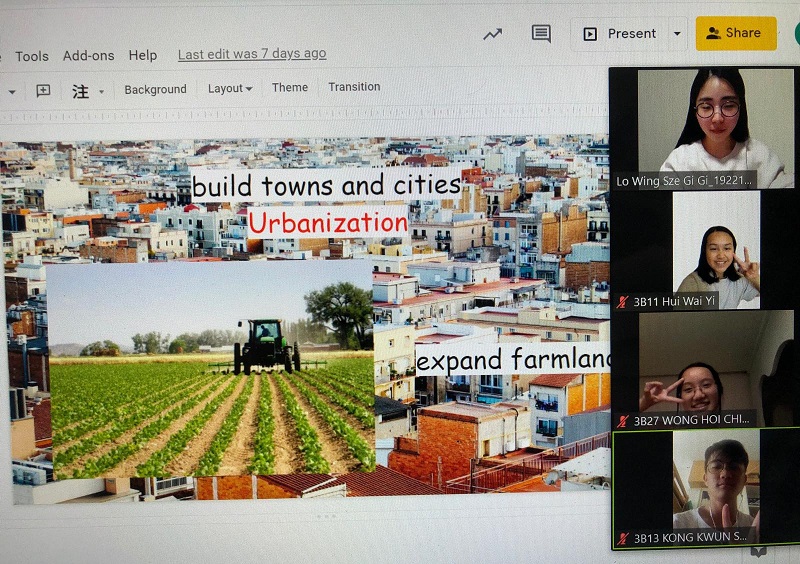This screenshot has width=800, height=564.
Task: Click muted mic icon for 3B13 Kong Kwun
Action: click(623, 538)
